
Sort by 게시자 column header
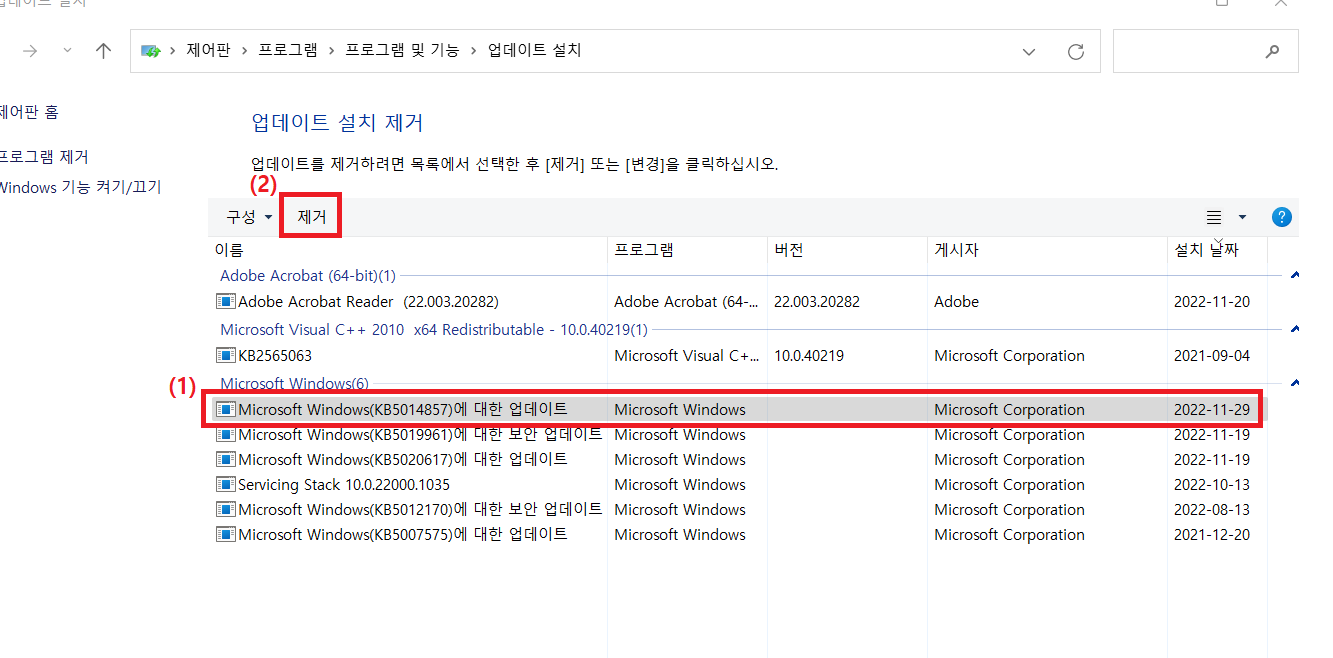pos(956,250)
